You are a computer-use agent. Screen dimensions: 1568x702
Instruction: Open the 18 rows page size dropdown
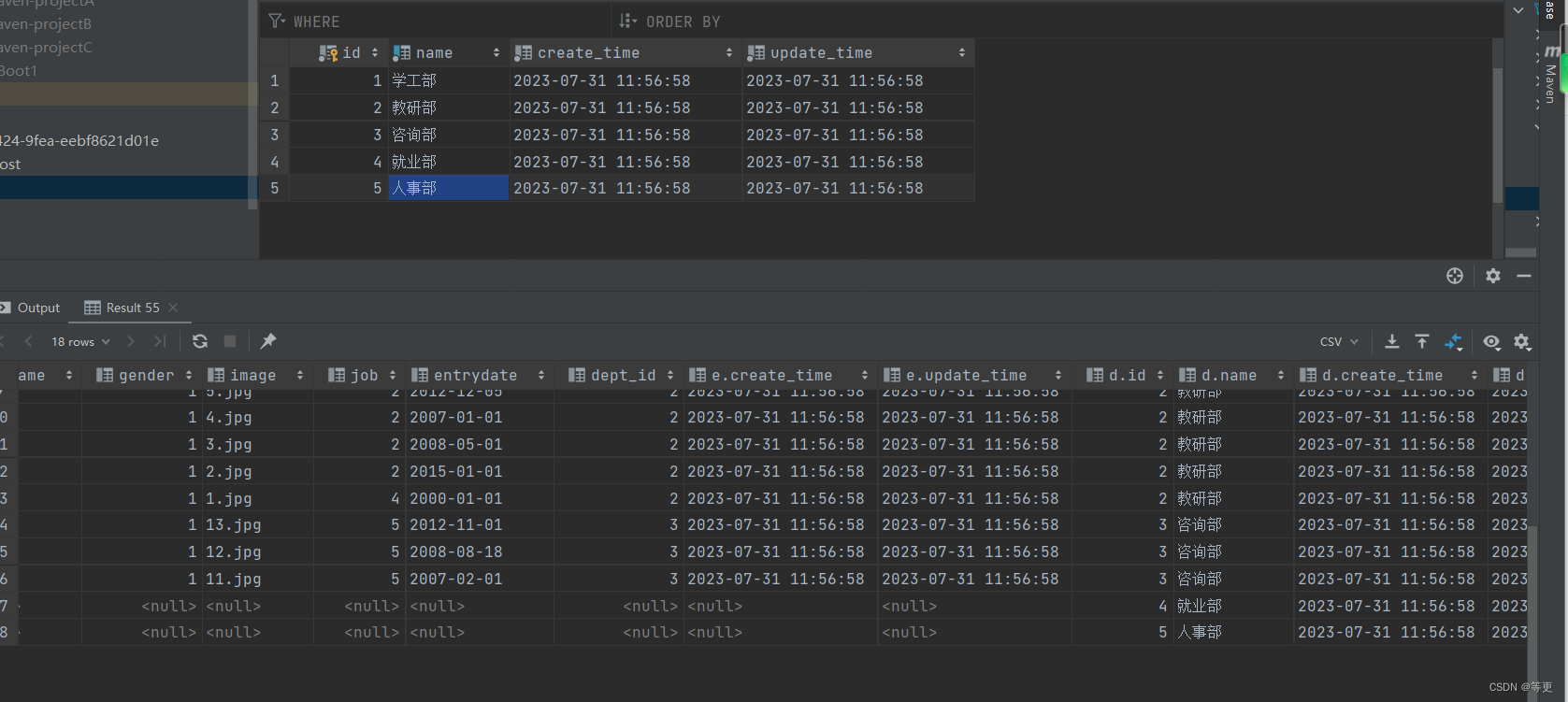(x=81, y=342)
